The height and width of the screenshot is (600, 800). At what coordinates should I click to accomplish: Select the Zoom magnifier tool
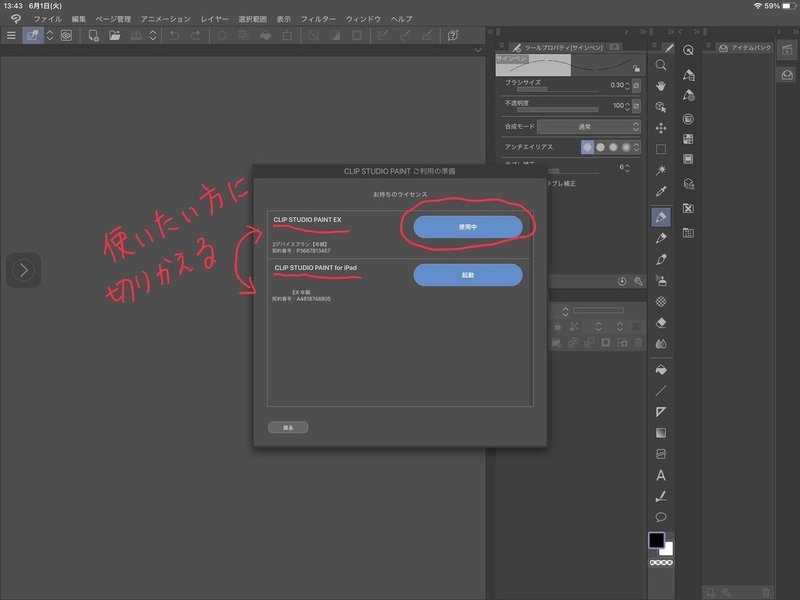point(661,65)
